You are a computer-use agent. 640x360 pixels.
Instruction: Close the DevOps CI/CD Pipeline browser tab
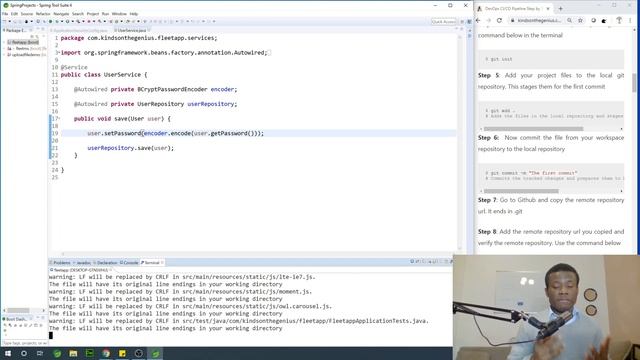pos(548,9)
